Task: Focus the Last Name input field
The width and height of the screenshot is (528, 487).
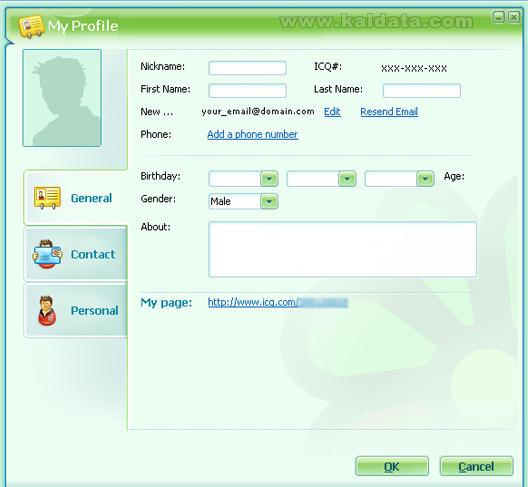Action: tap(422, 91)
